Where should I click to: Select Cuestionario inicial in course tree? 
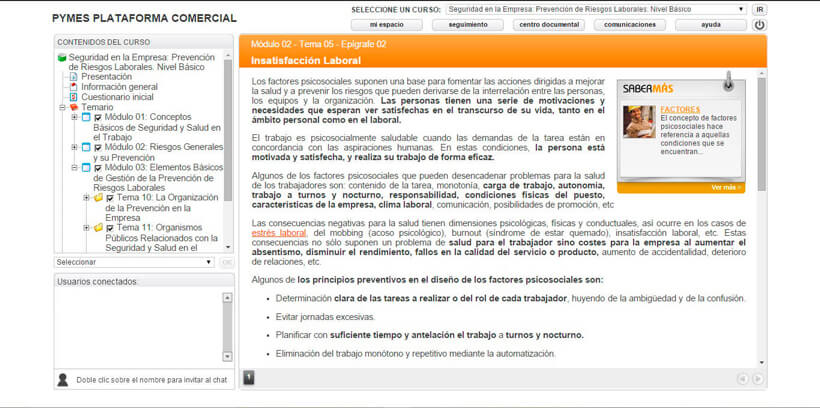click(117, 97)
